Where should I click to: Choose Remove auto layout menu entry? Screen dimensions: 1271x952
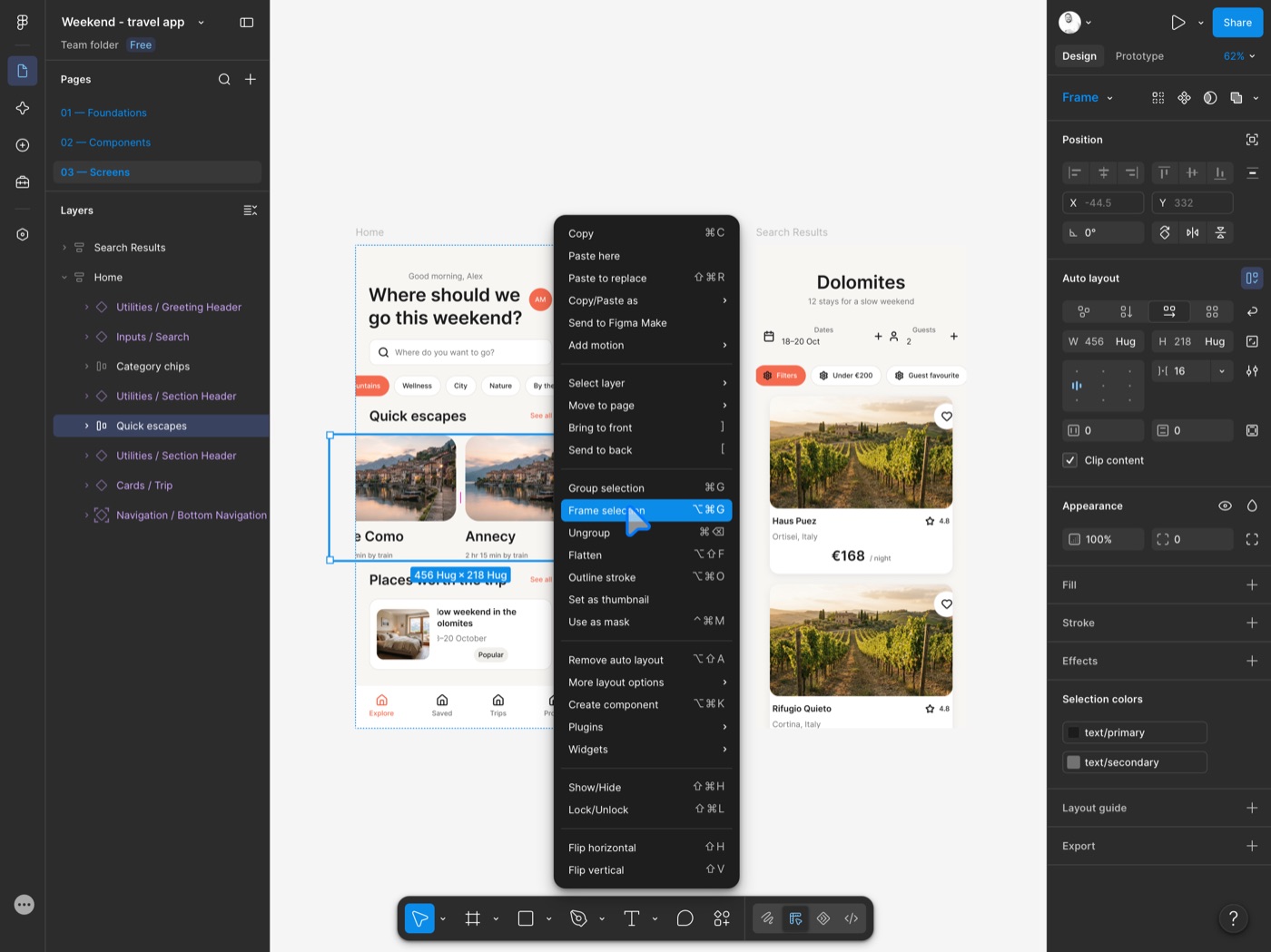pos(646,660)
